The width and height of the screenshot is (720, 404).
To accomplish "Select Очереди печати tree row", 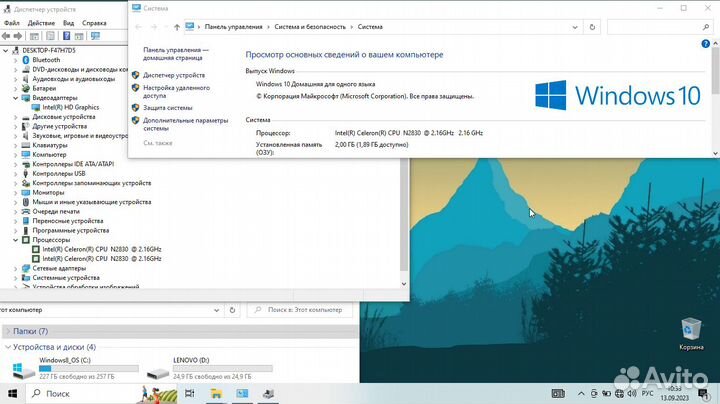I will click(56, 211).
